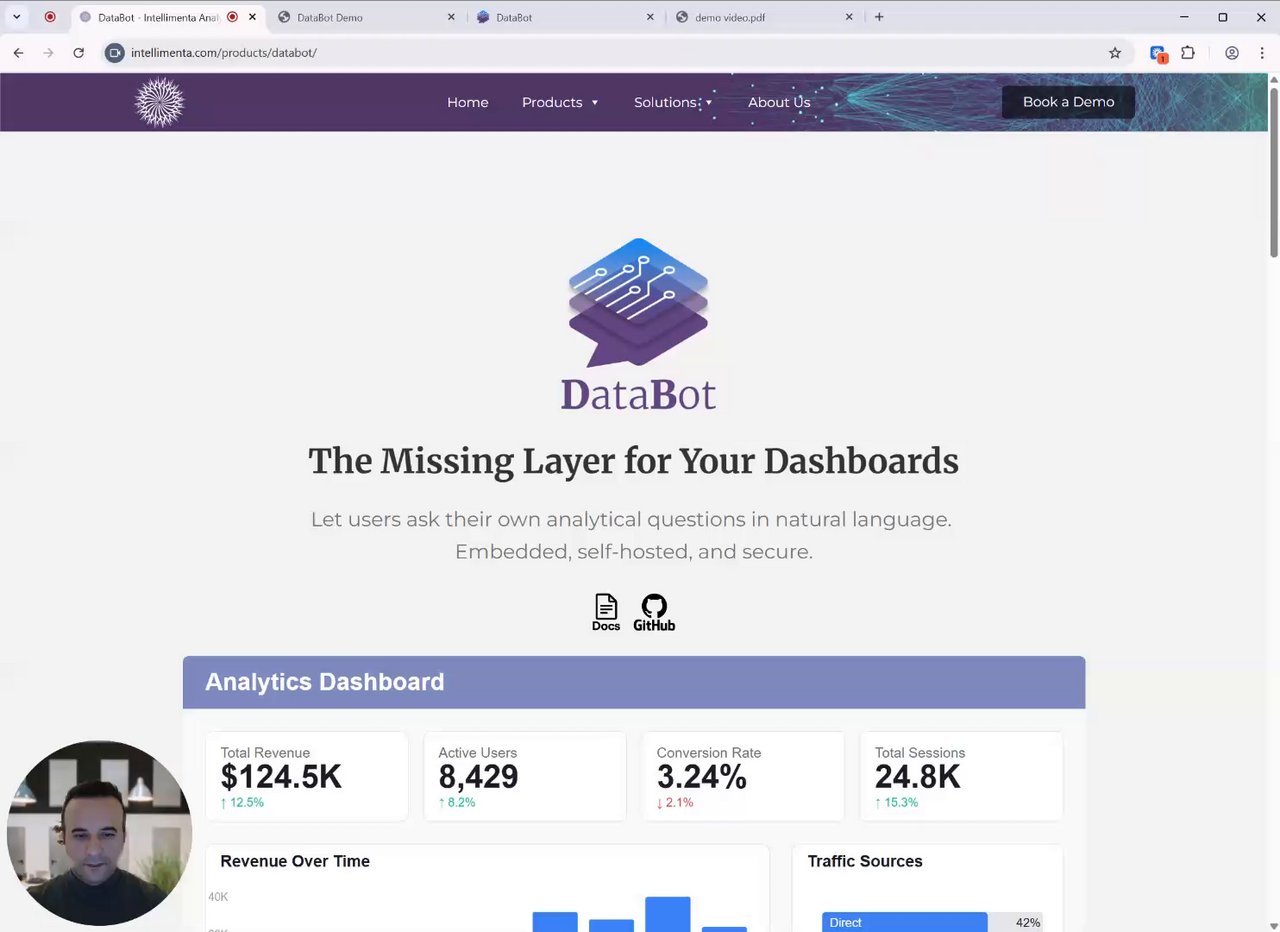
Task: Open the Docs document icon
Action: pyautogui.click(x=606, y=613)
